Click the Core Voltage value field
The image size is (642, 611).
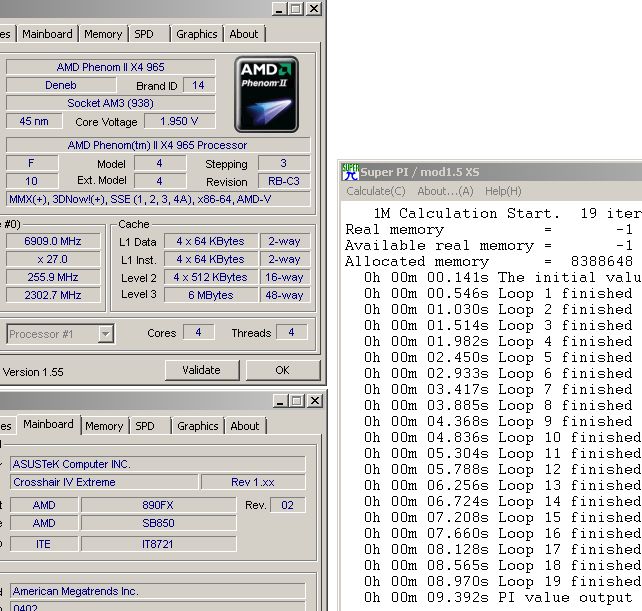pos(179,121)
